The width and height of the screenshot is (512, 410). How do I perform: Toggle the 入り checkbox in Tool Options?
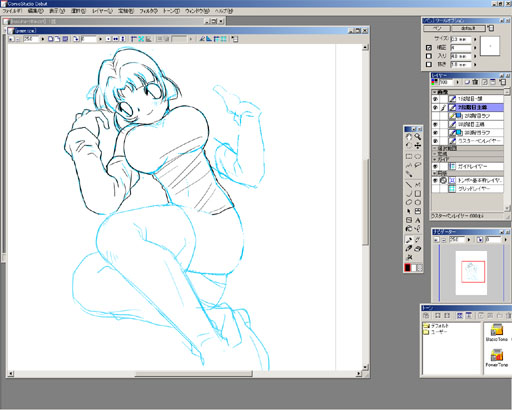click(429, 56)
